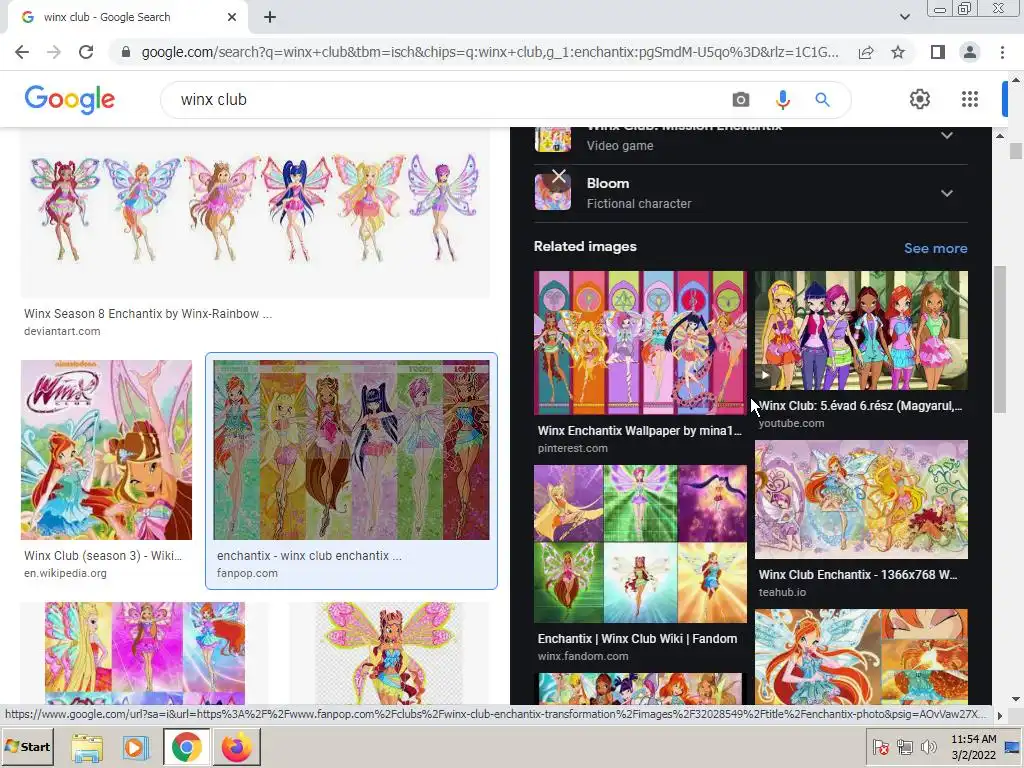
Task: Open Winx Club Enchantix 1366x768 wallpaper image
Action: [861, 500]
